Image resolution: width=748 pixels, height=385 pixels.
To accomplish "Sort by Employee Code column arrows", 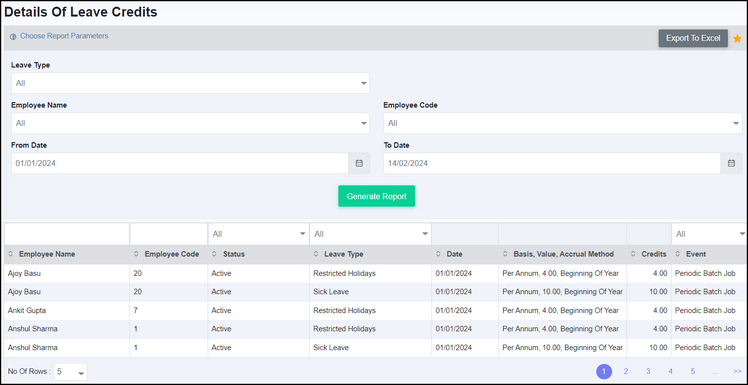I will pos(136,254).
